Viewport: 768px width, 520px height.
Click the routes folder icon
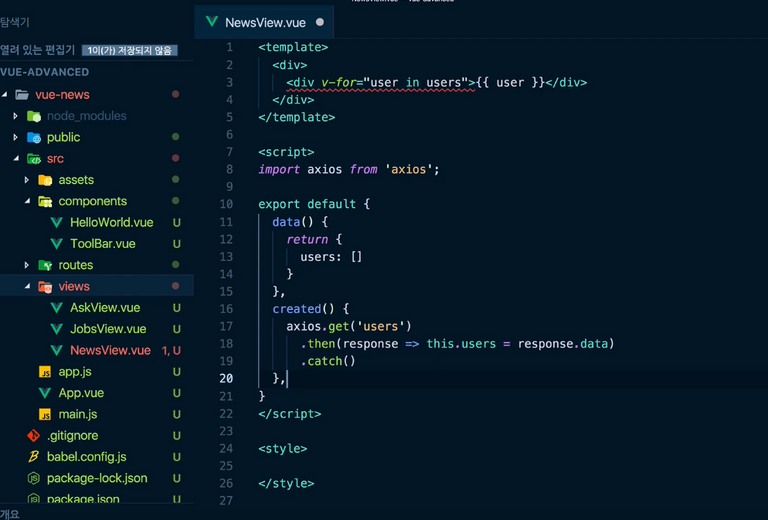(45, 265)
